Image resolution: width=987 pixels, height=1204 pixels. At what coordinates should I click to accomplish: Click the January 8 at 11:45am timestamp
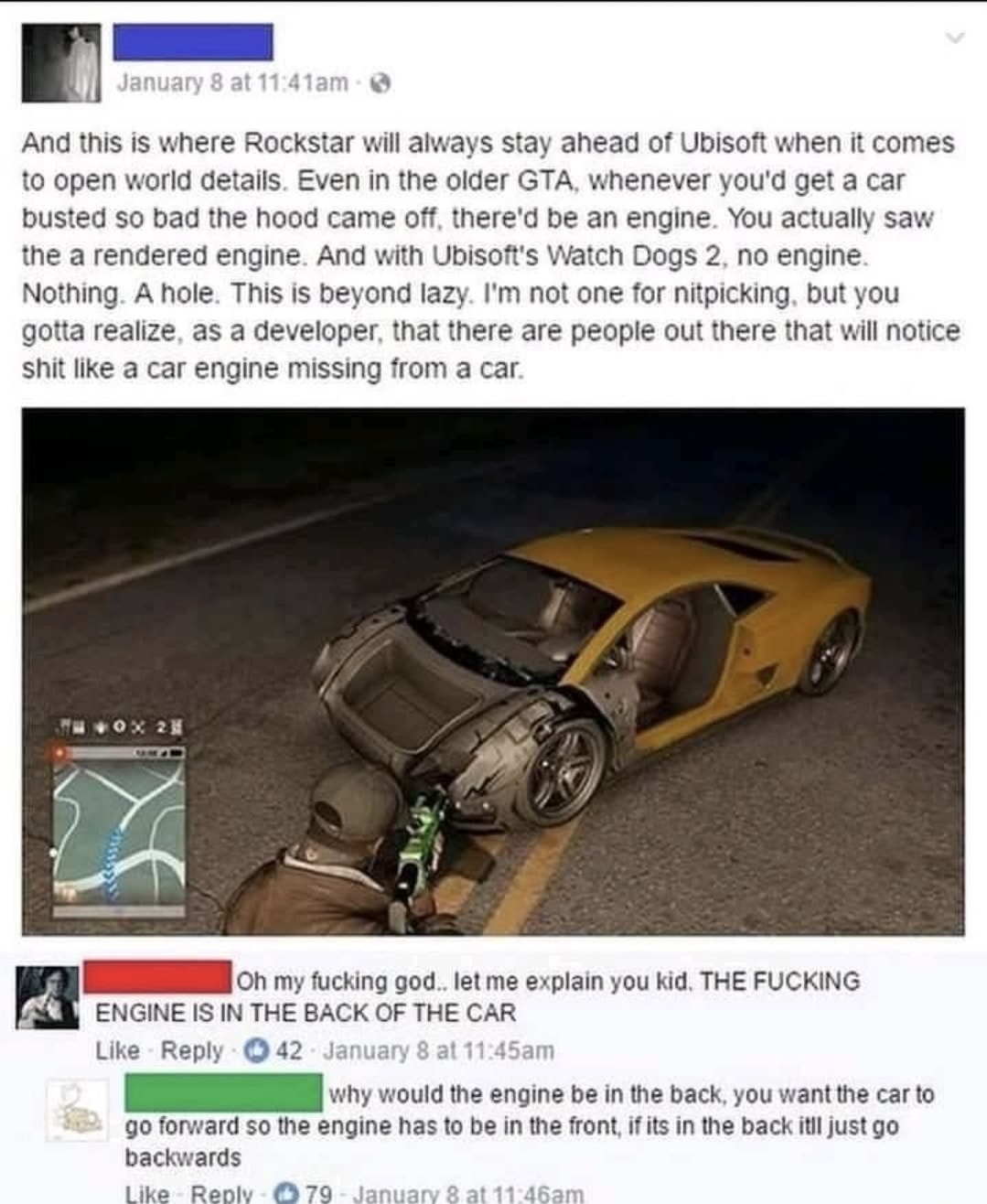coord(438,1050)
